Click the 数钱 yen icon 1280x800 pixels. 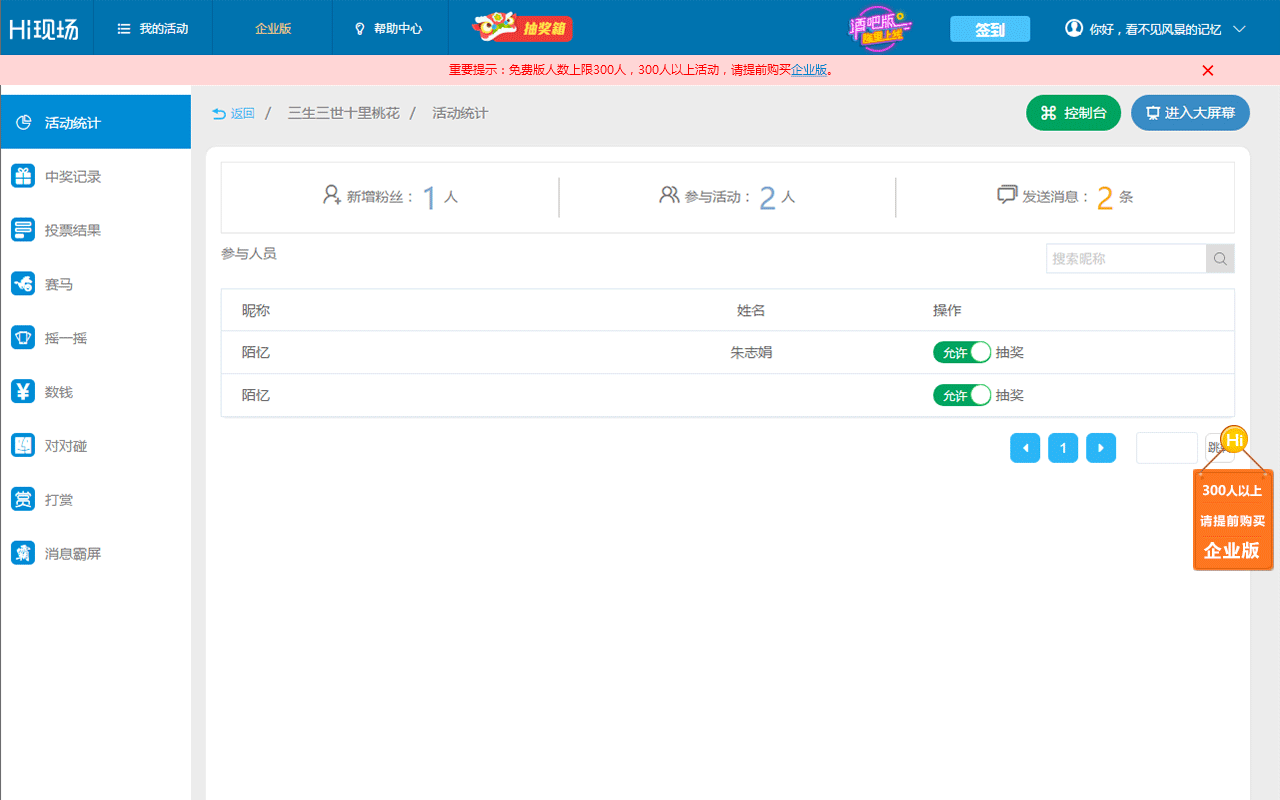point(23,392)
